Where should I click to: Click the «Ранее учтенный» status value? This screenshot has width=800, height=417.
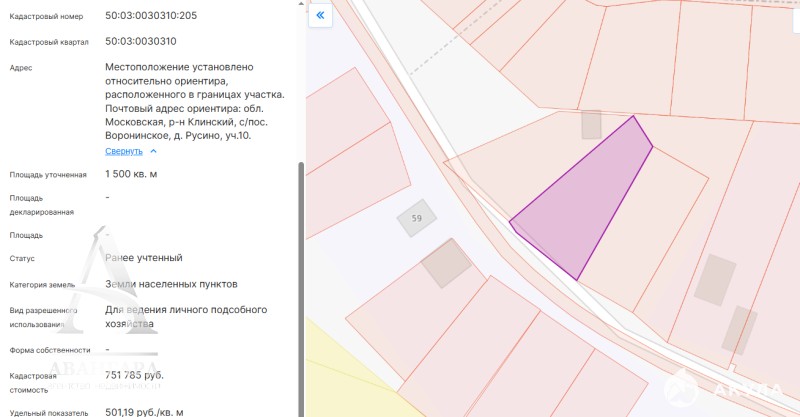pos(144,258)
